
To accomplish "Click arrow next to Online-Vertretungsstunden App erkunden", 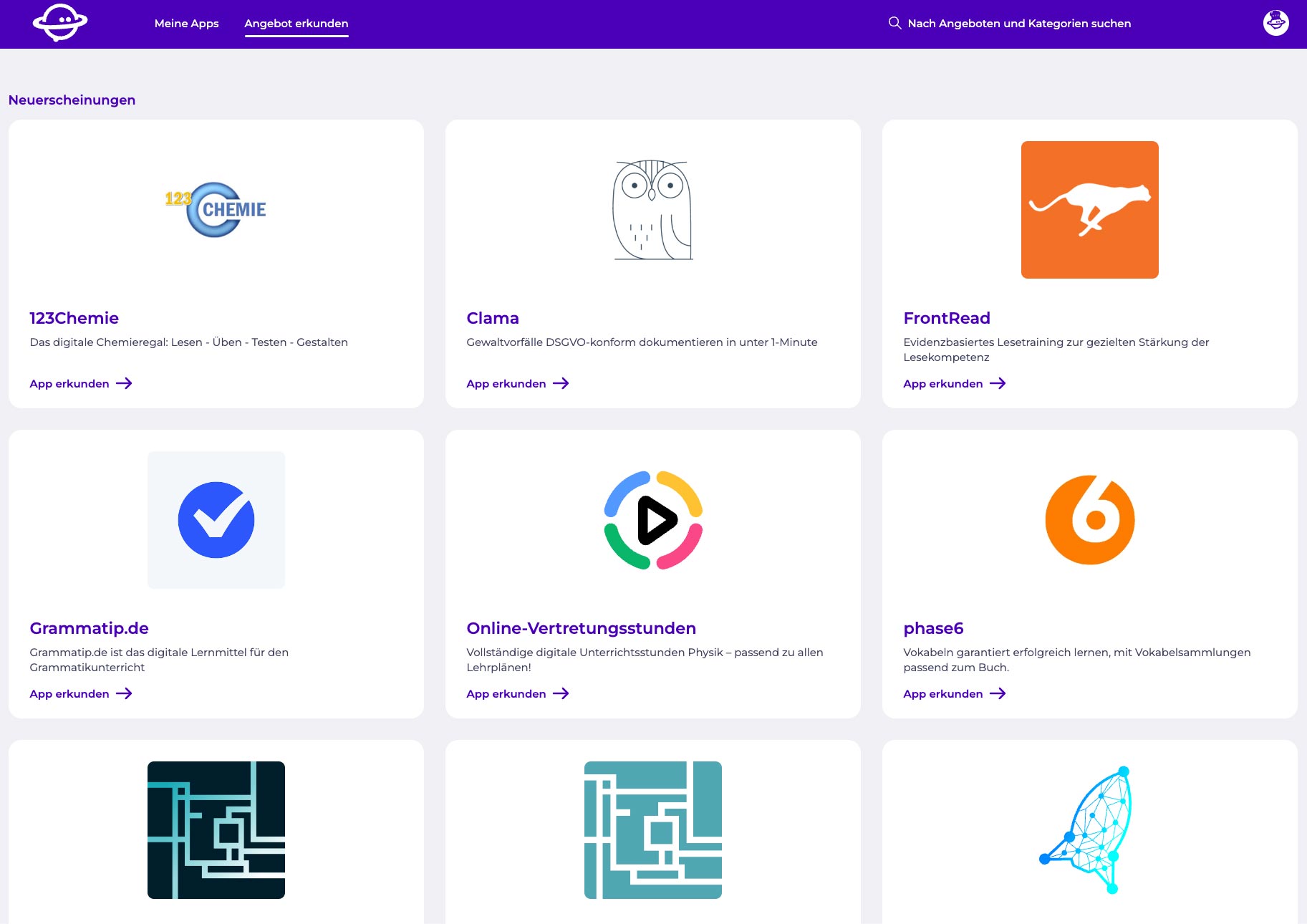I will click(x=561, y=693).
